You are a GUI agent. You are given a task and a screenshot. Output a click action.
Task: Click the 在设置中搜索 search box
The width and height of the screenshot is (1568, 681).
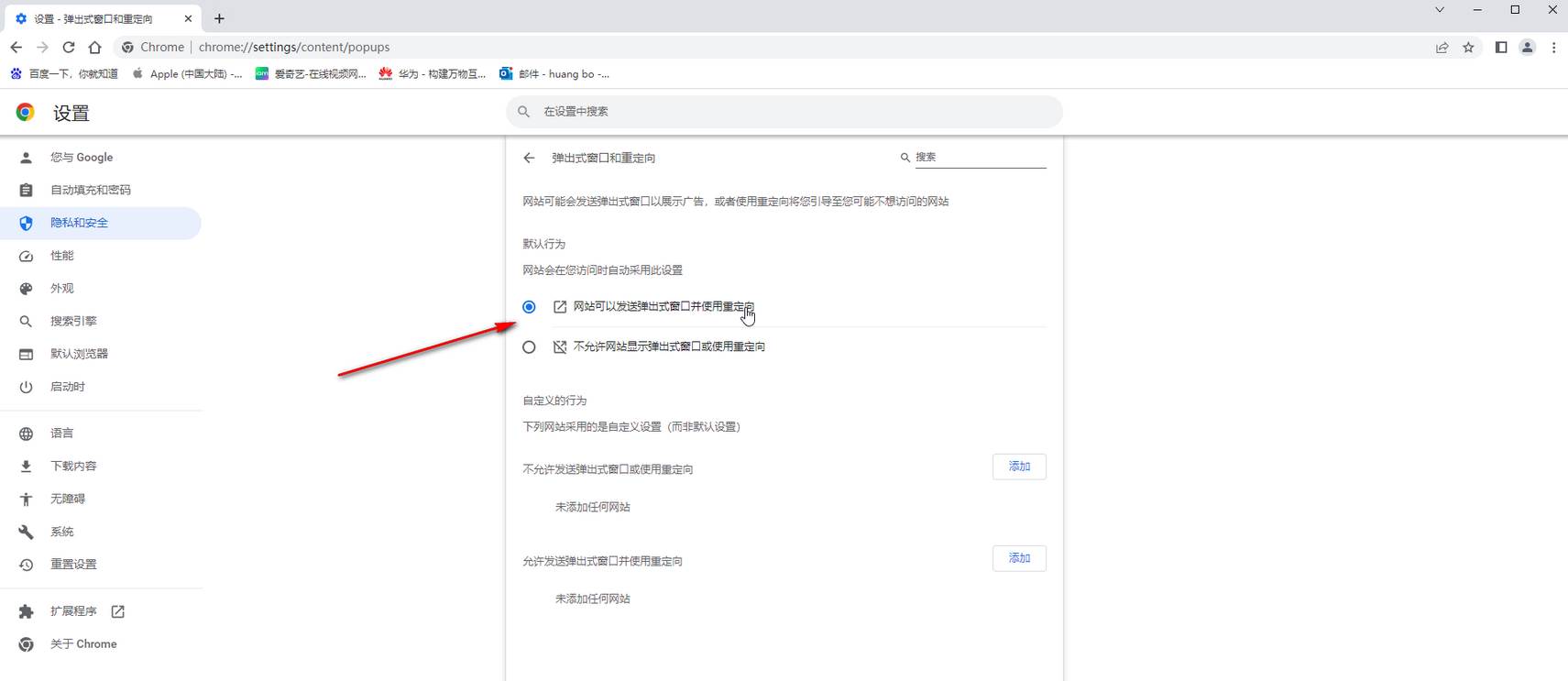coord(784,112)
